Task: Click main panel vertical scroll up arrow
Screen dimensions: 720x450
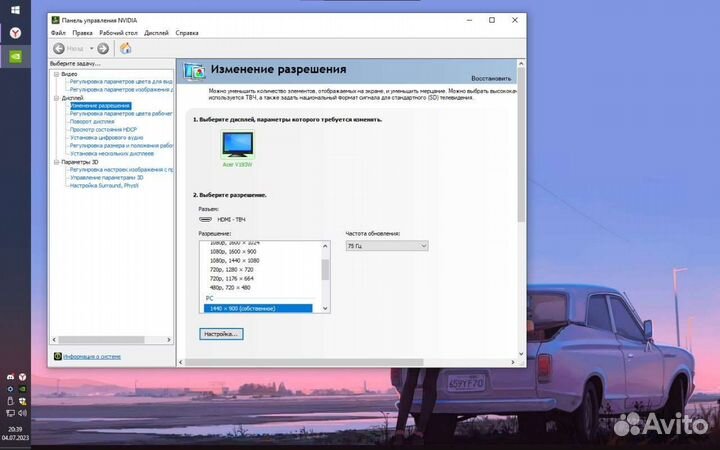Action: tap(521, 63)
